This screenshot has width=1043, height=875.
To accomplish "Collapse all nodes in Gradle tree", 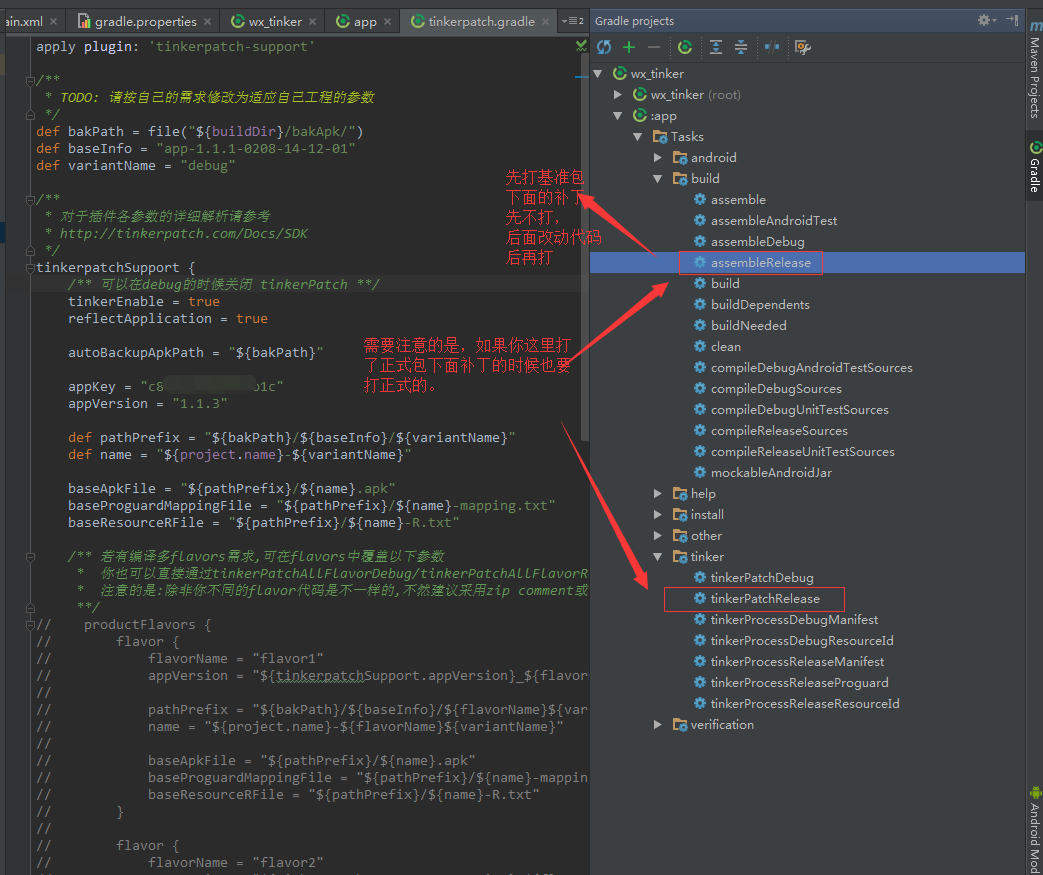I will (740, 47).
